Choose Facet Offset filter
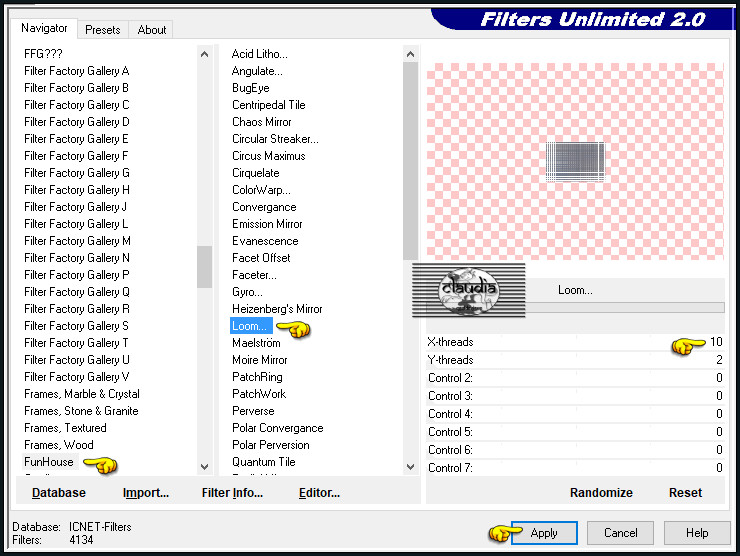Image resolution: width=740 pixels, height=556 pixels. pos(261,258)
